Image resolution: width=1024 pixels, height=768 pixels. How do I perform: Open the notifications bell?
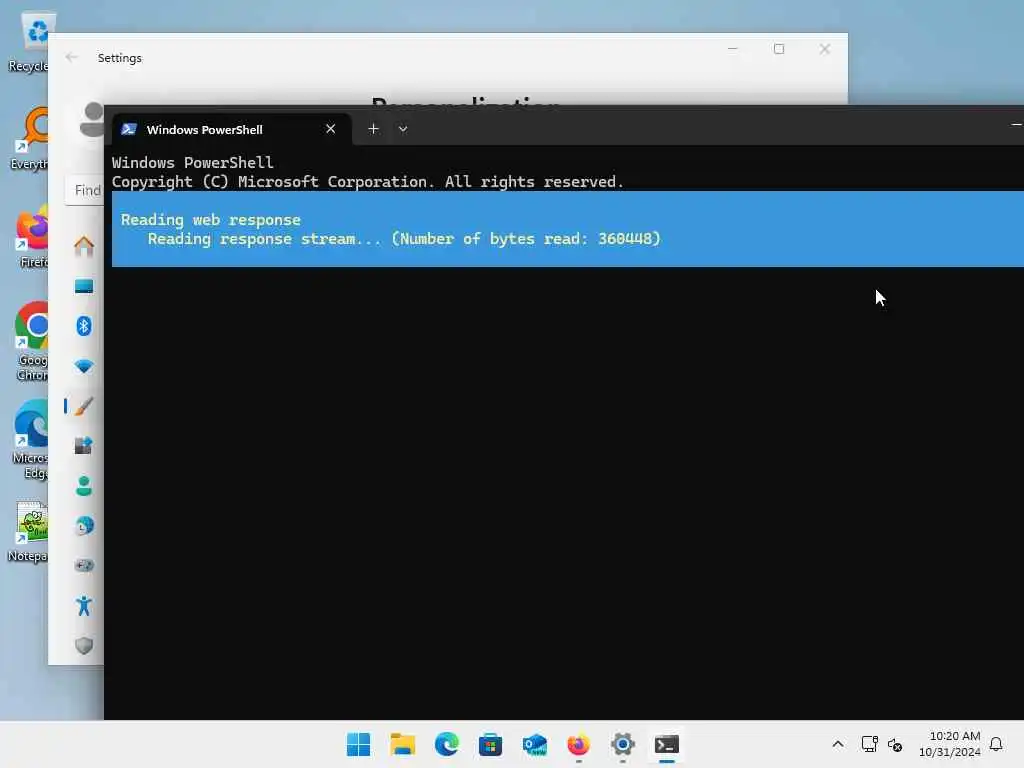[996, 744]
